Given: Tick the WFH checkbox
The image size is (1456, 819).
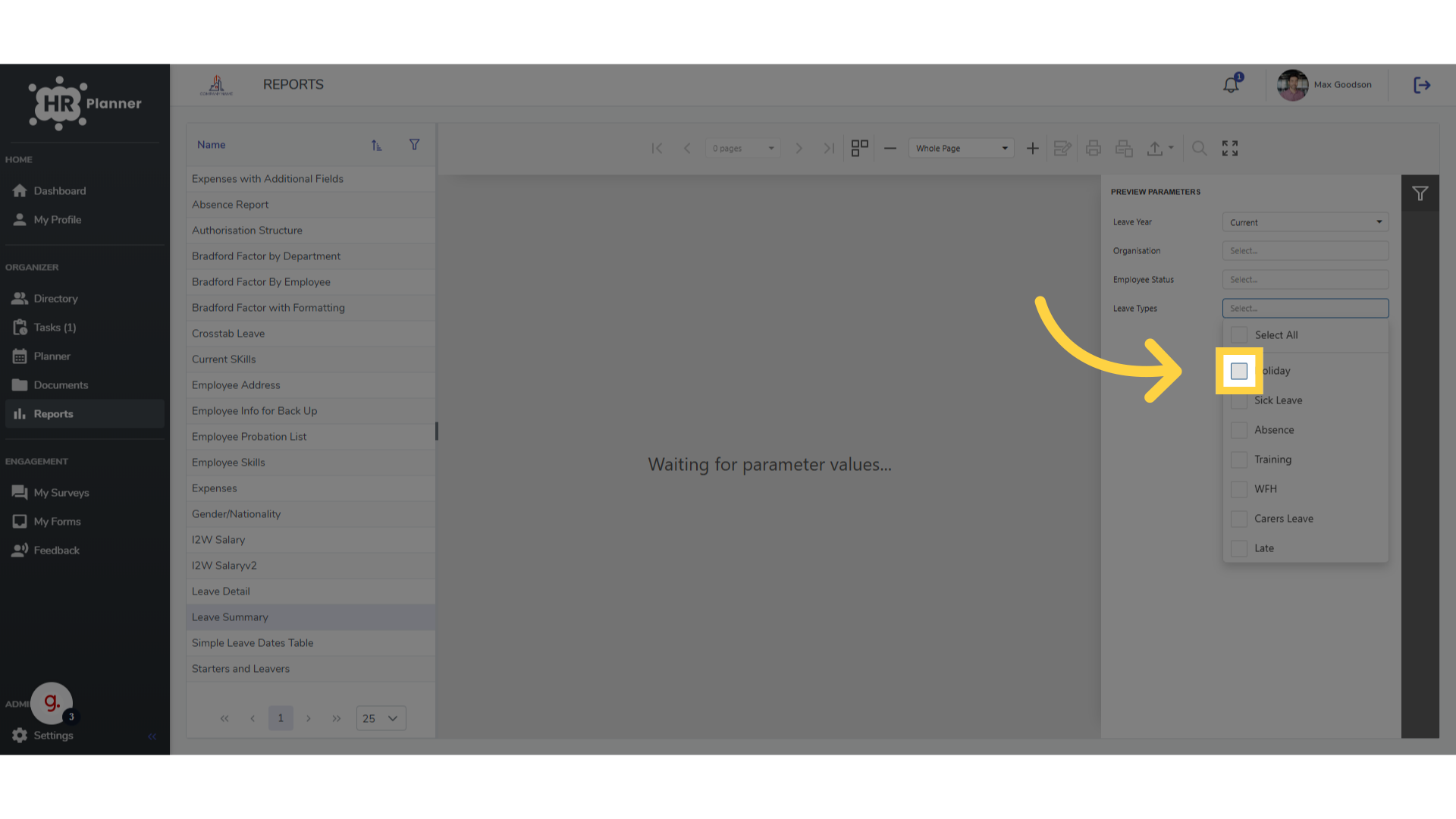Looking at the screenshot, I should pyautogui.click(x=1239, y=489).
